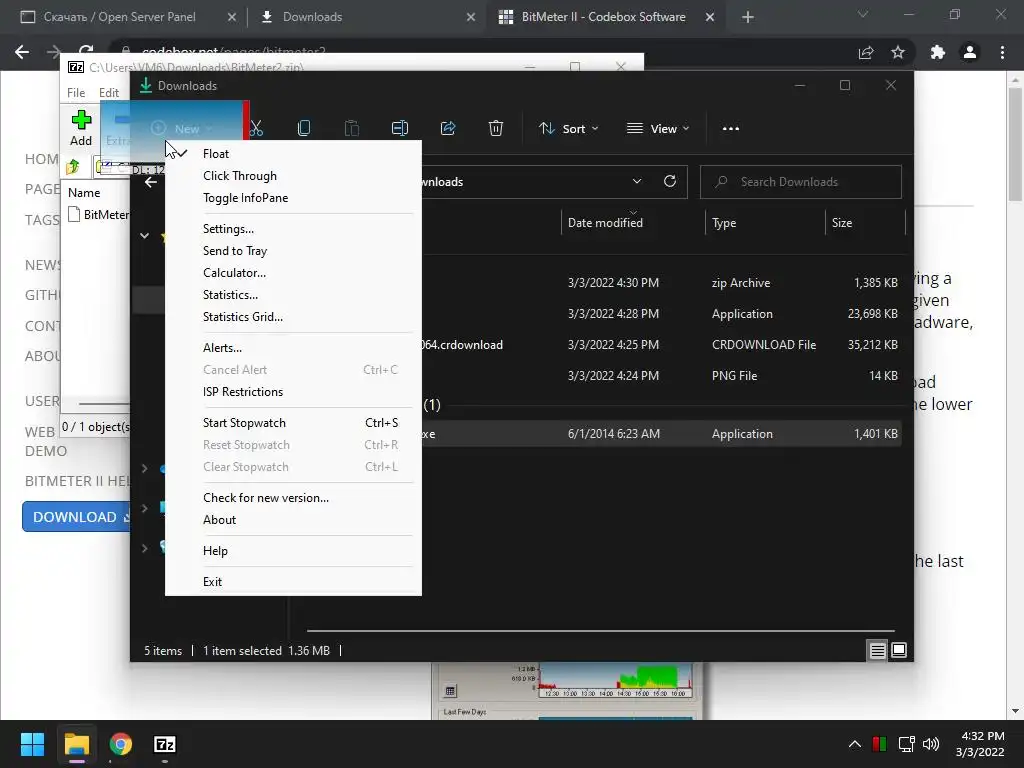This screenshot has width=1024, height=768.
Task: Open the See more ellipsis in Downloads toolbar
Action: point(731,129)
